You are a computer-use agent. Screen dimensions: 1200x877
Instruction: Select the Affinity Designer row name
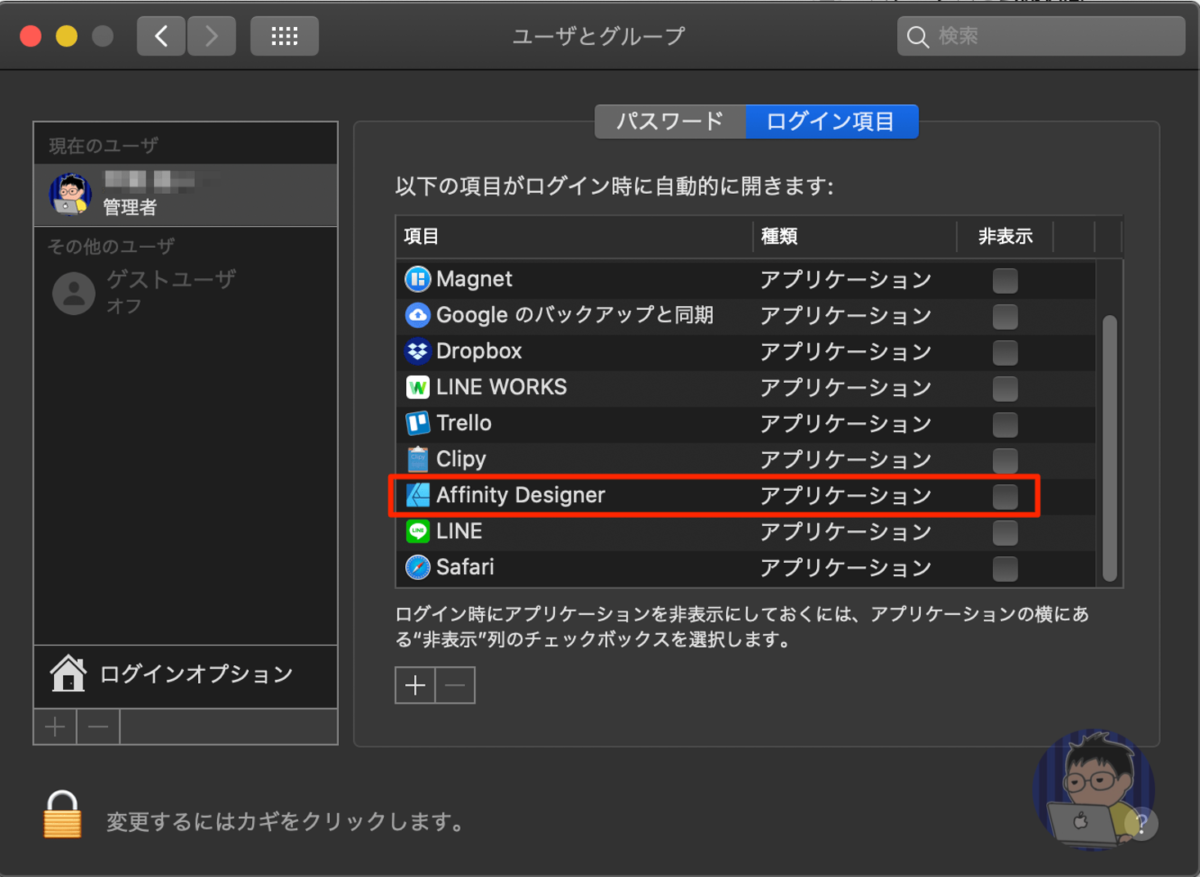click(521, 495)
